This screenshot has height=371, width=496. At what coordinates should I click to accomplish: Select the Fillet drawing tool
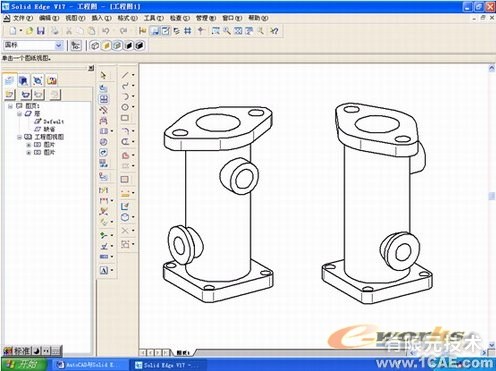click(125, 131)
